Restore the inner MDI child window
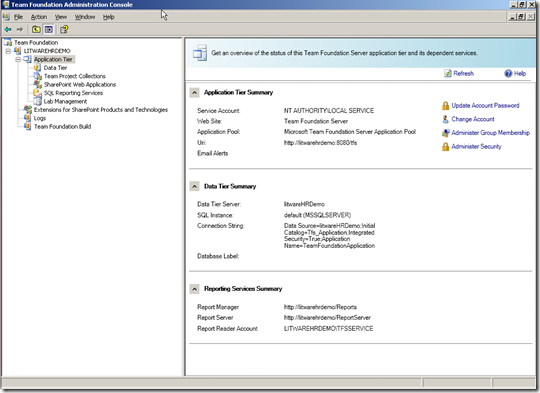The height and width of the screenshot is (393, 540). point(521,17)
